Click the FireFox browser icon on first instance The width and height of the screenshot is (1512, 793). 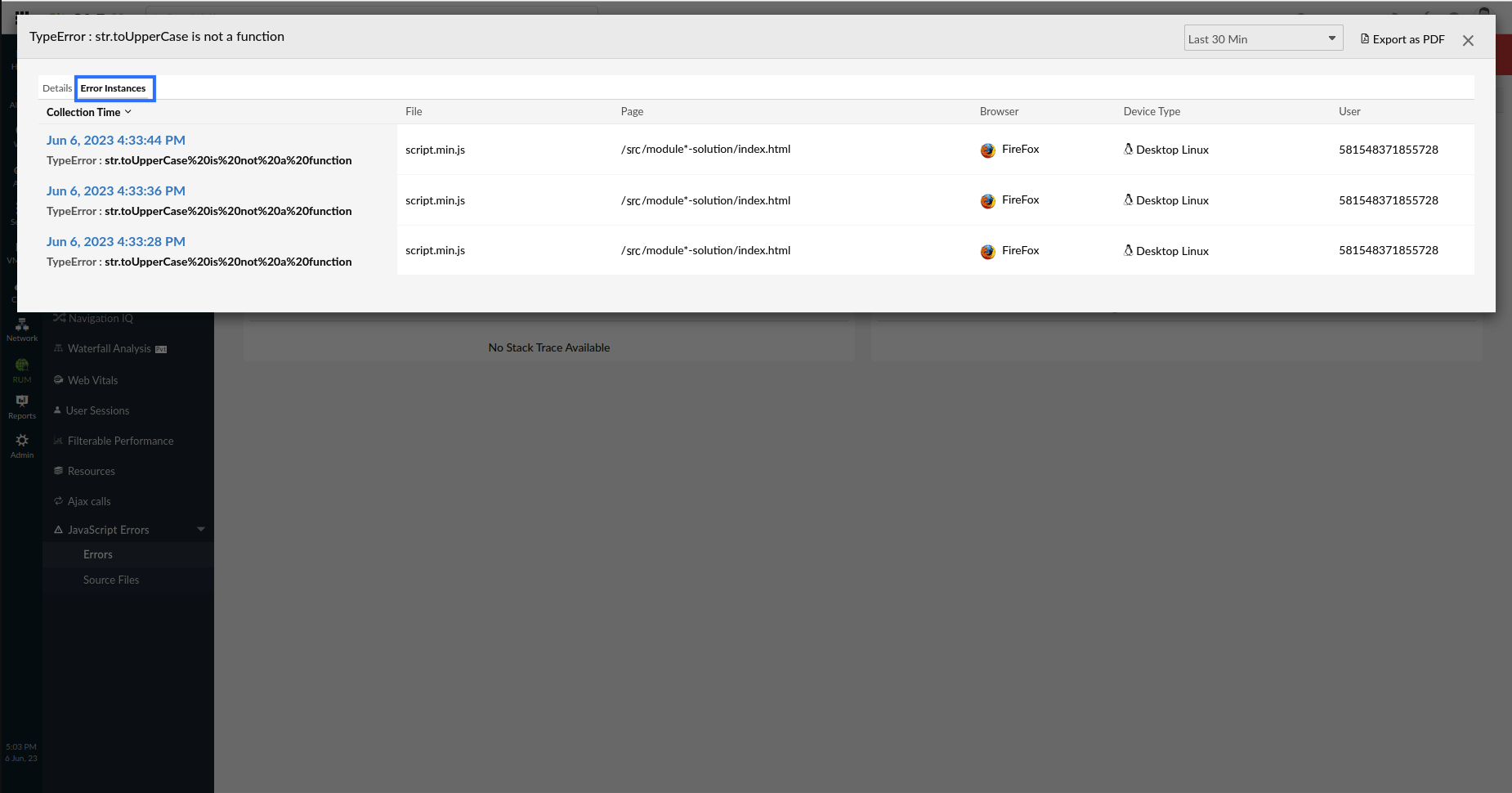click(x=987, y=150)
